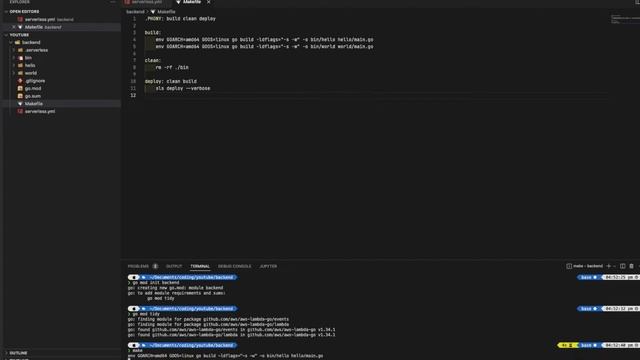The height and width of the screenshot is (360, 640).
Task: Click the git icon beside .gitignore
Action: [x=20, y=81]
